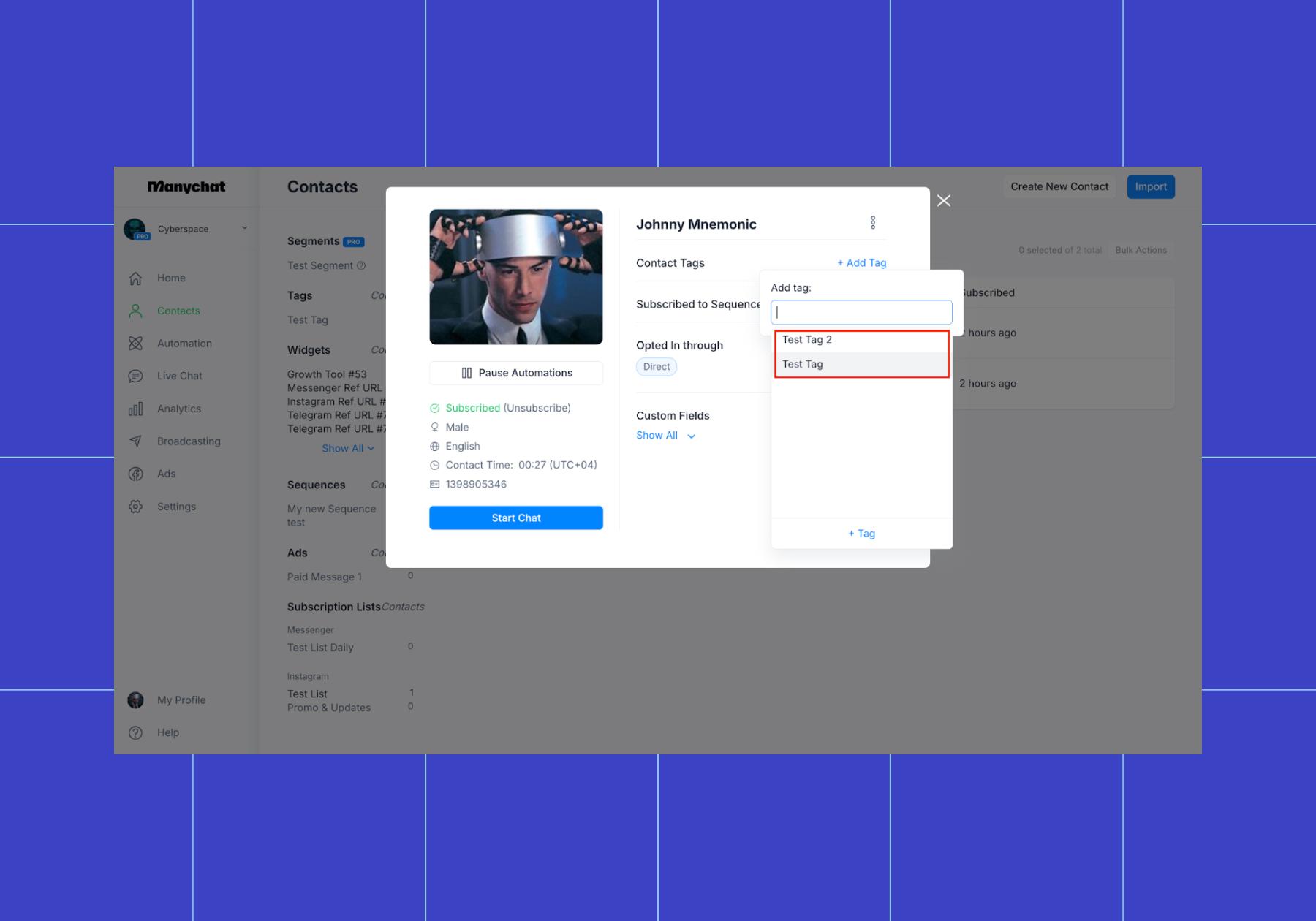
Task: Click the Unsubscribe link
Action: coord(537,408)
